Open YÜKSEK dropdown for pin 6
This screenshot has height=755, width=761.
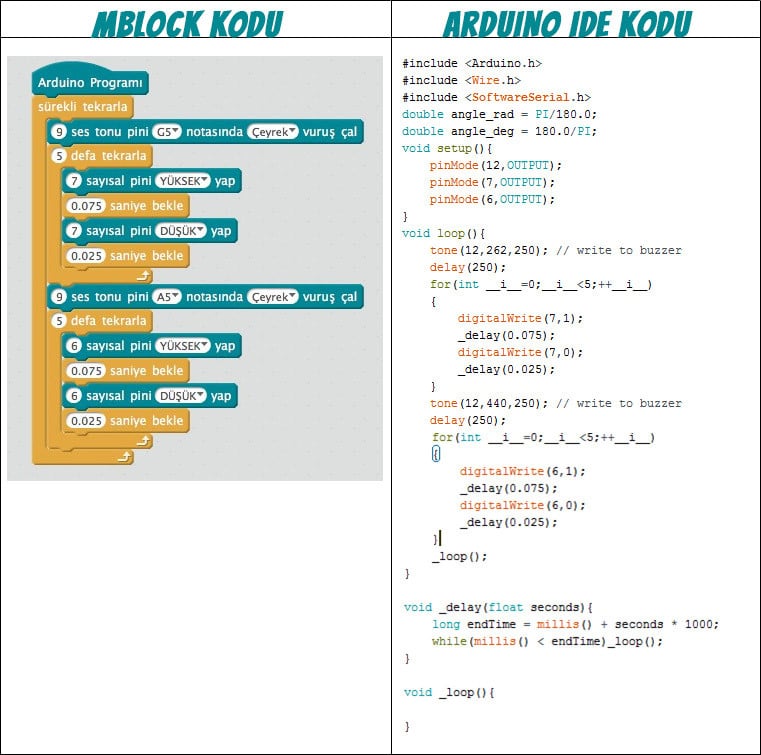click(x=182, y=346)
